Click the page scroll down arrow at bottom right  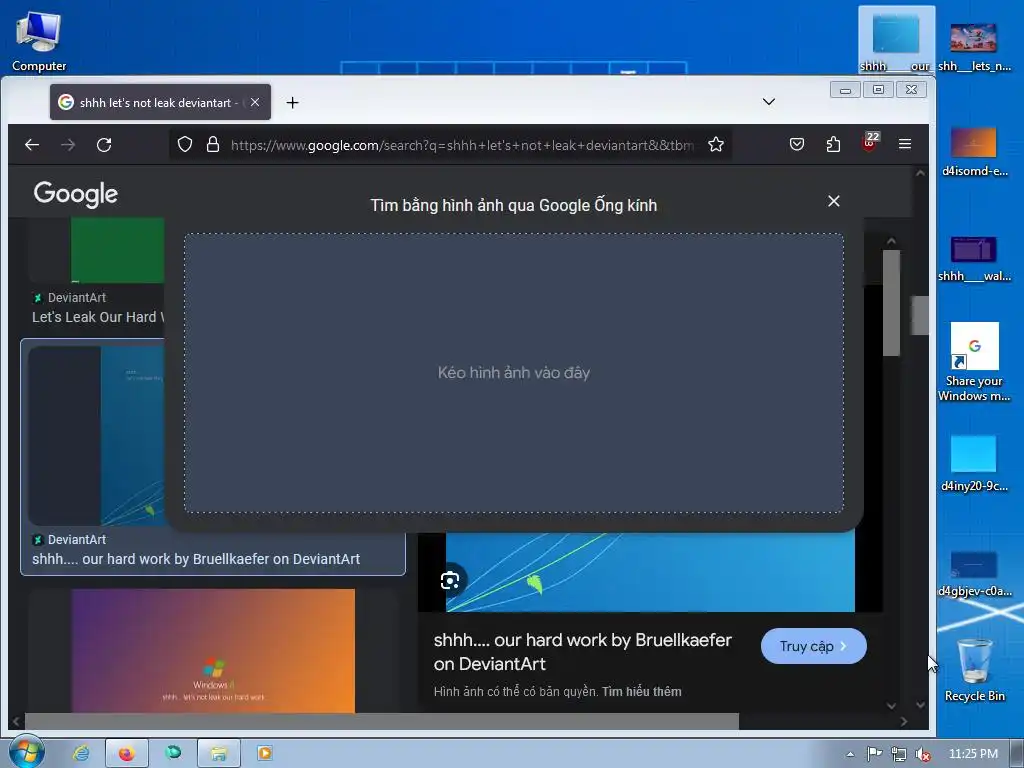pyautogui.click(x=920, y=705)
